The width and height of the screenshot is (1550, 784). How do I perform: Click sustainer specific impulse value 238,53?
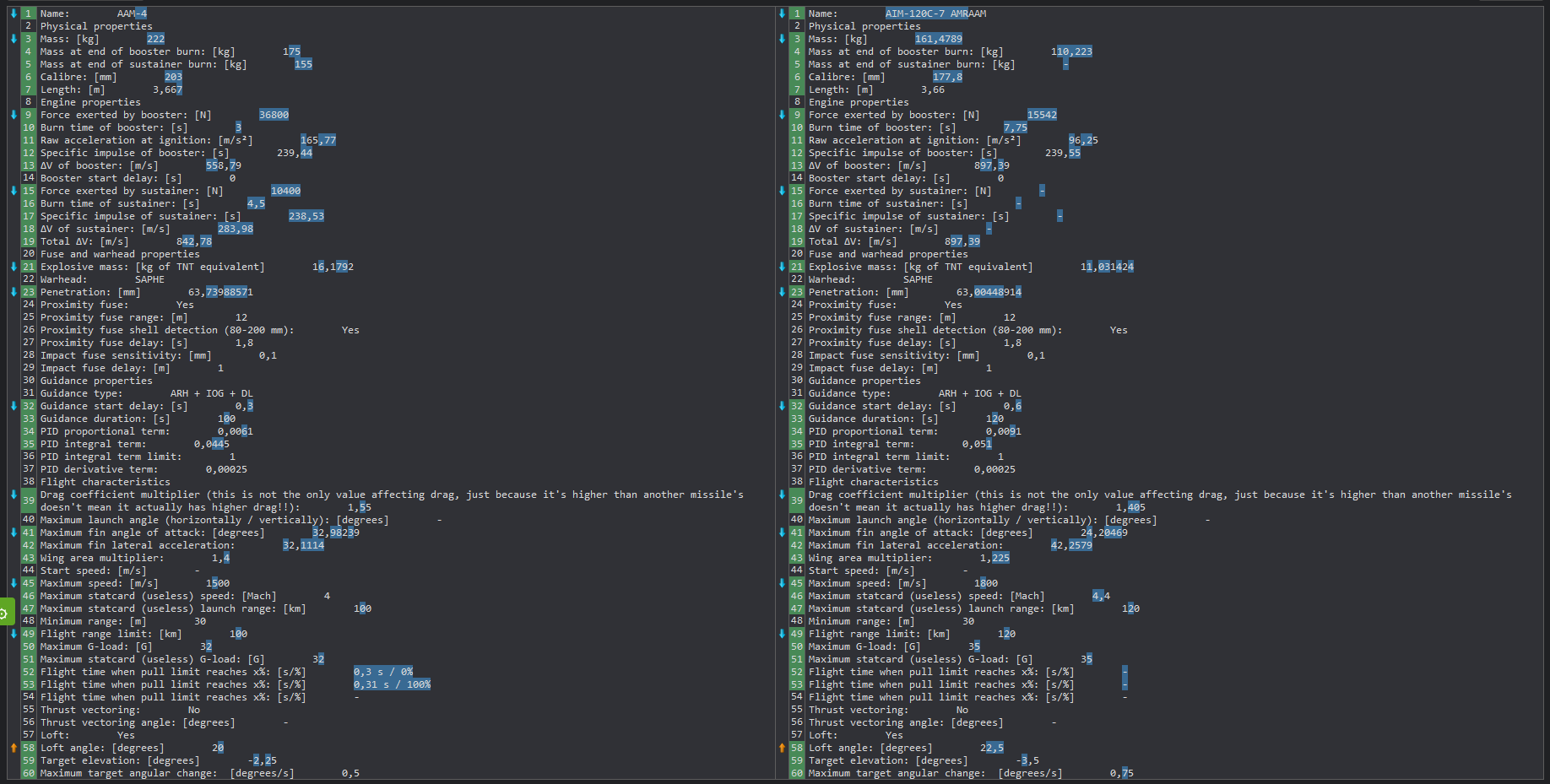click(x=306, y=216)
